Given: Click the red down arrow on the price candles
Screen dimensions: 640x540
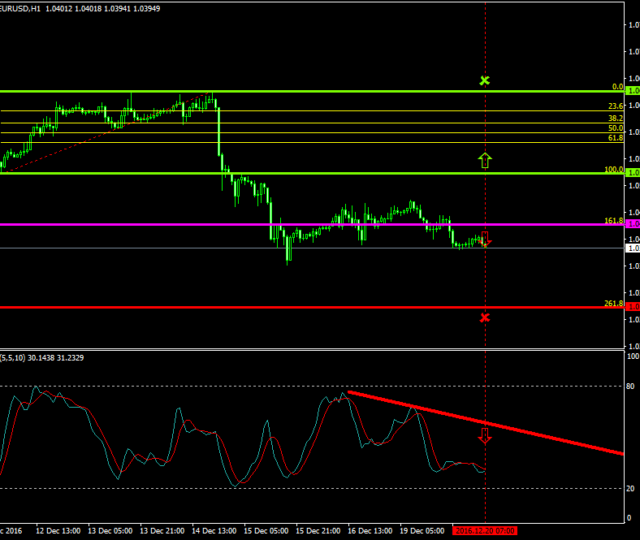Looking at the screenshot, I should pyautogui.click(x=486, y=238).
